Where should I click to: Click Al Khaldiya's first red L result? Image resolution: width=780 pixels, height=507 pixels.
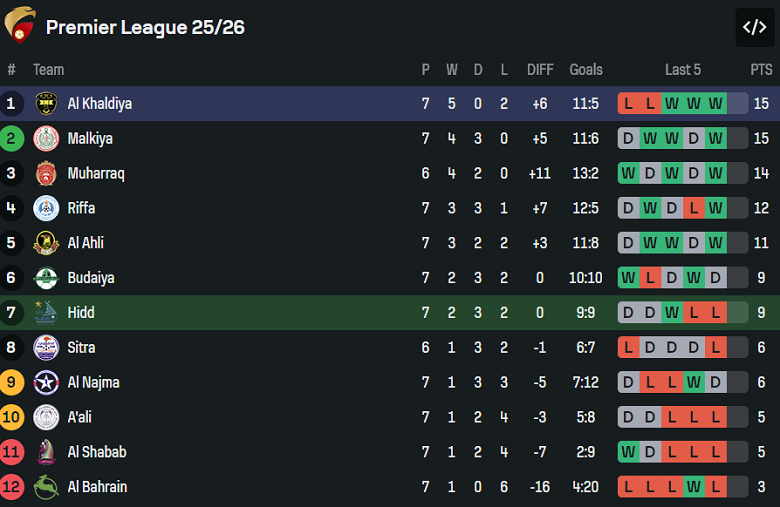coord(629,103)
